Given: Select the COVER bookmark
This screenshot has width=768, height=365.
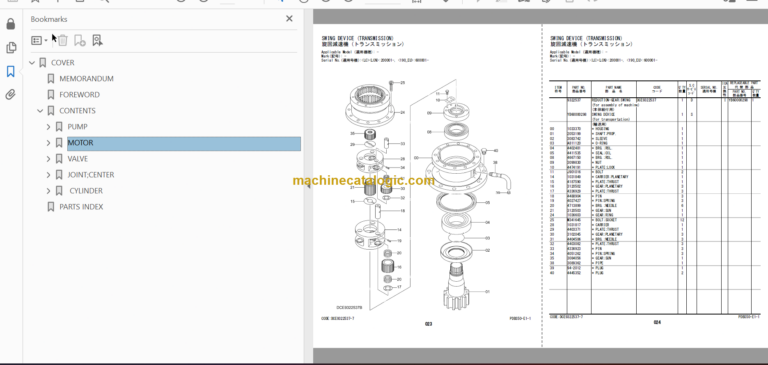Looking at the screenshot, I should (63, 63).
